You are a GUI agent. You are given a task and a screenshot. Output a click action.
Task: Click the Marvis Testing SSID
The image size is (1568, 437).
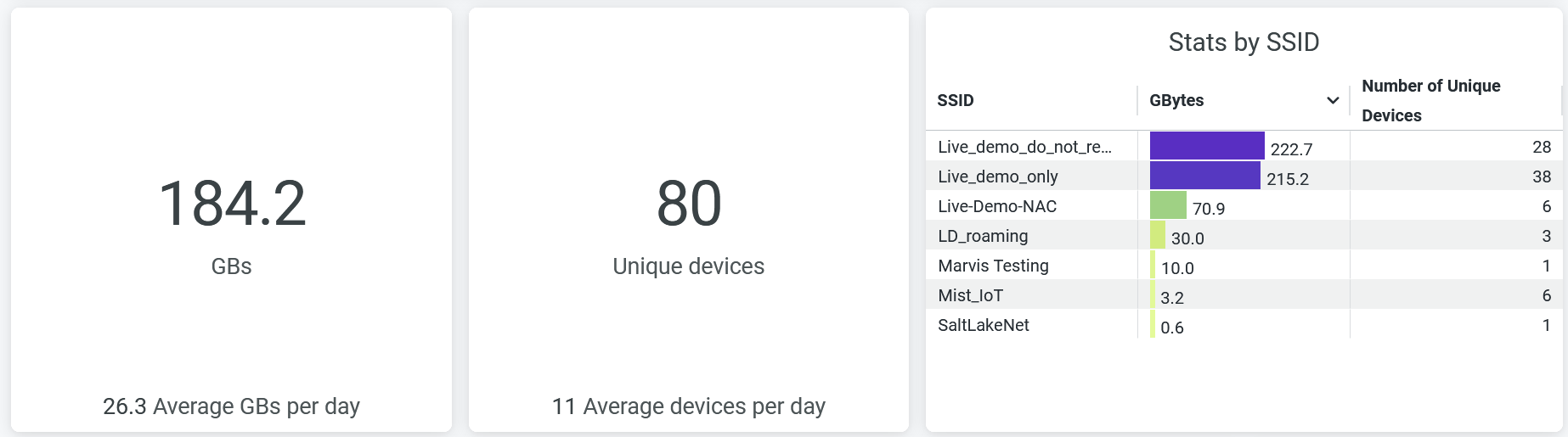(993, 266)
